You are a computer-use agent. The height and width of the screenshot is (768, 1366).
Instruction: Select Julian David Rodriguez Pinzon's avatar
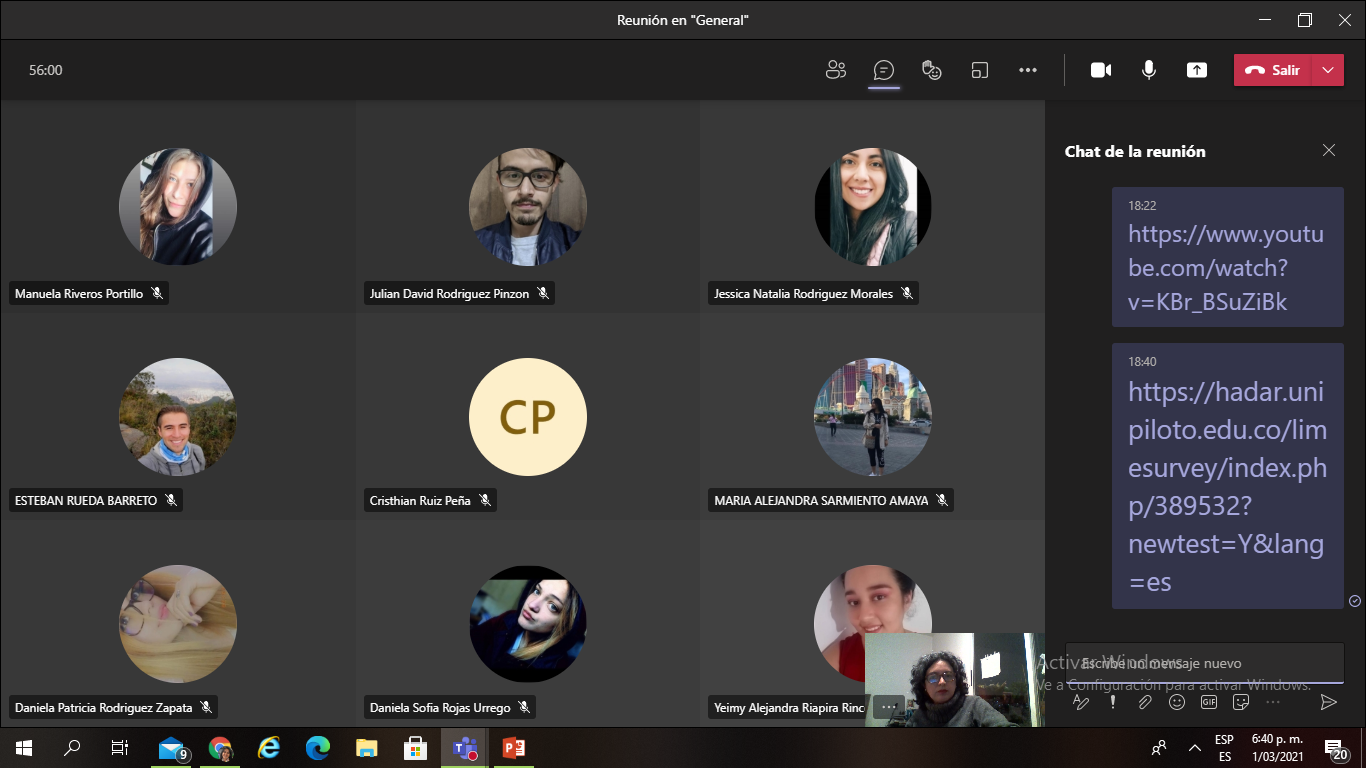pos(528,207)
